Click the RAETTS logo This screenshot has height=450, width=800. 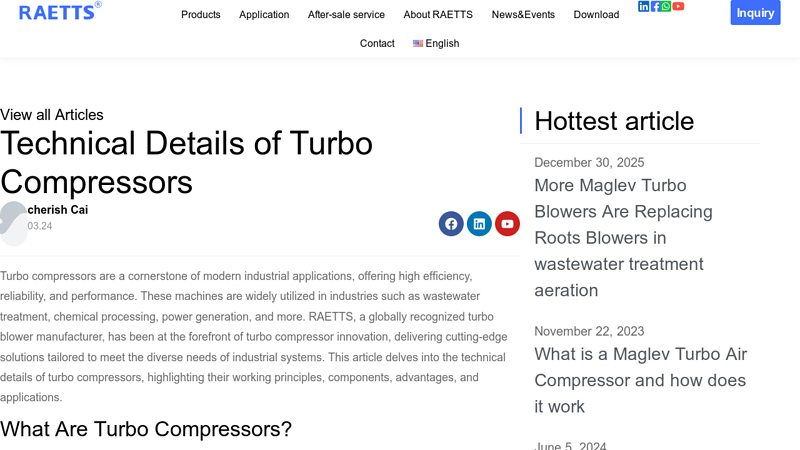point(60,11)
